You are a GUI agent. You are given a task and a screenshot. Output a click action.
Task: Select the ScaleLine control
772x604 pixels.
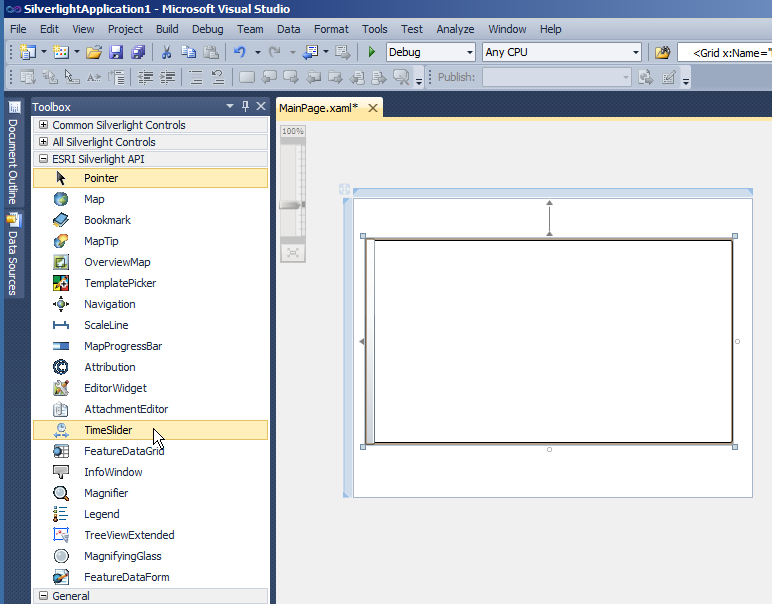pos(151,325)
